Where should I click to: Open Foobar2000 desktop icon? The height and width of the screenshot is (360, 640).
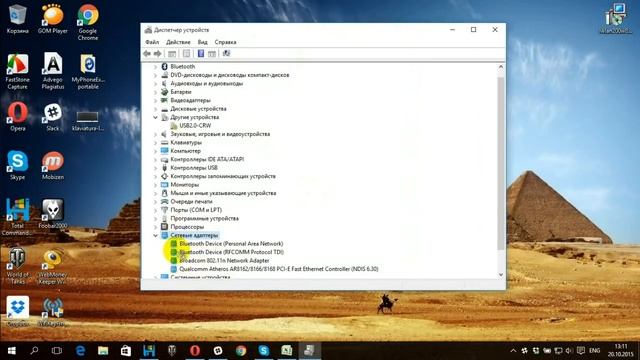pyautogui.click(x=53, y=213)
